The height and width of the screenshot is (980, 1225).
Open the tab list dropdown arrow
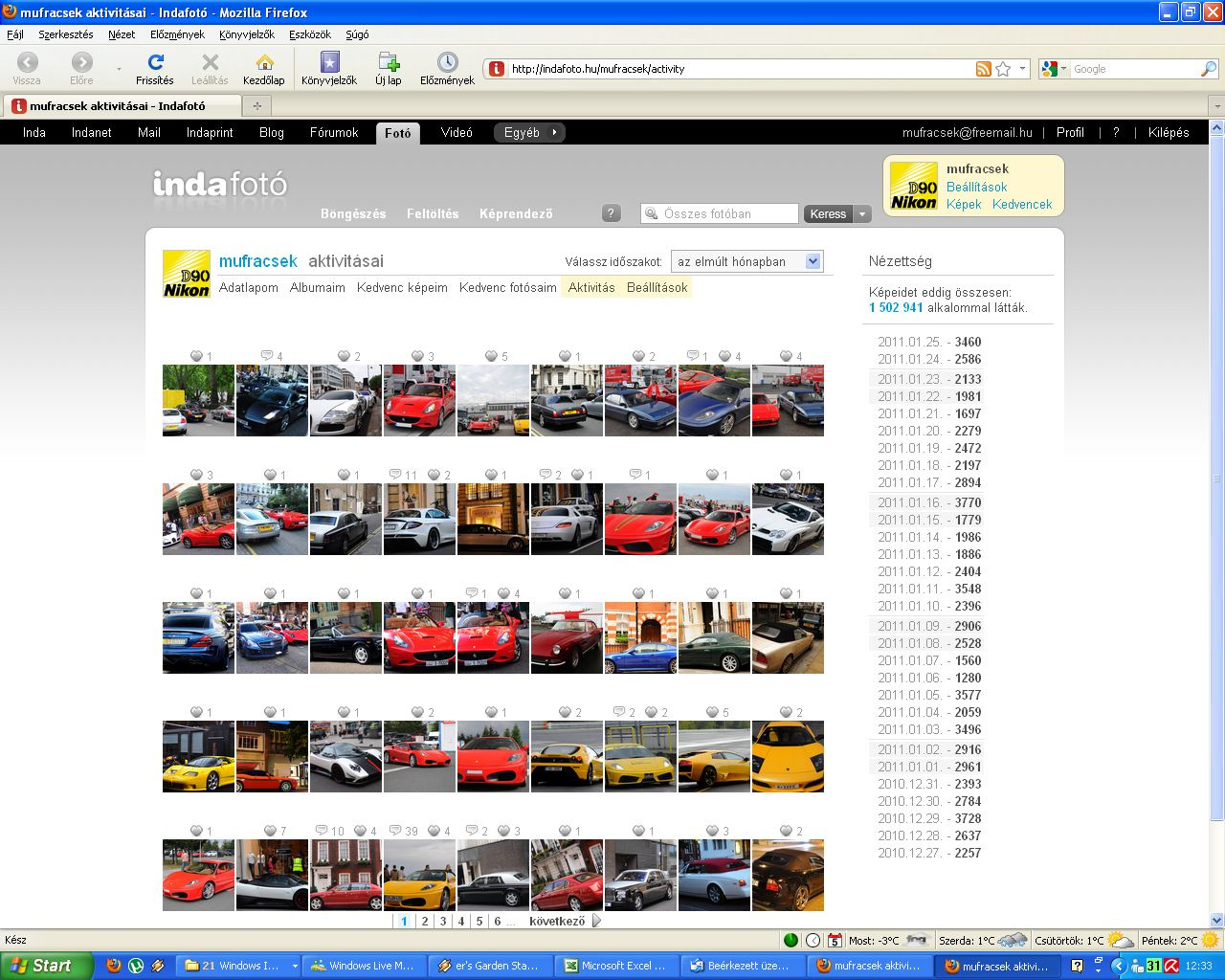tap(1216, 106)
